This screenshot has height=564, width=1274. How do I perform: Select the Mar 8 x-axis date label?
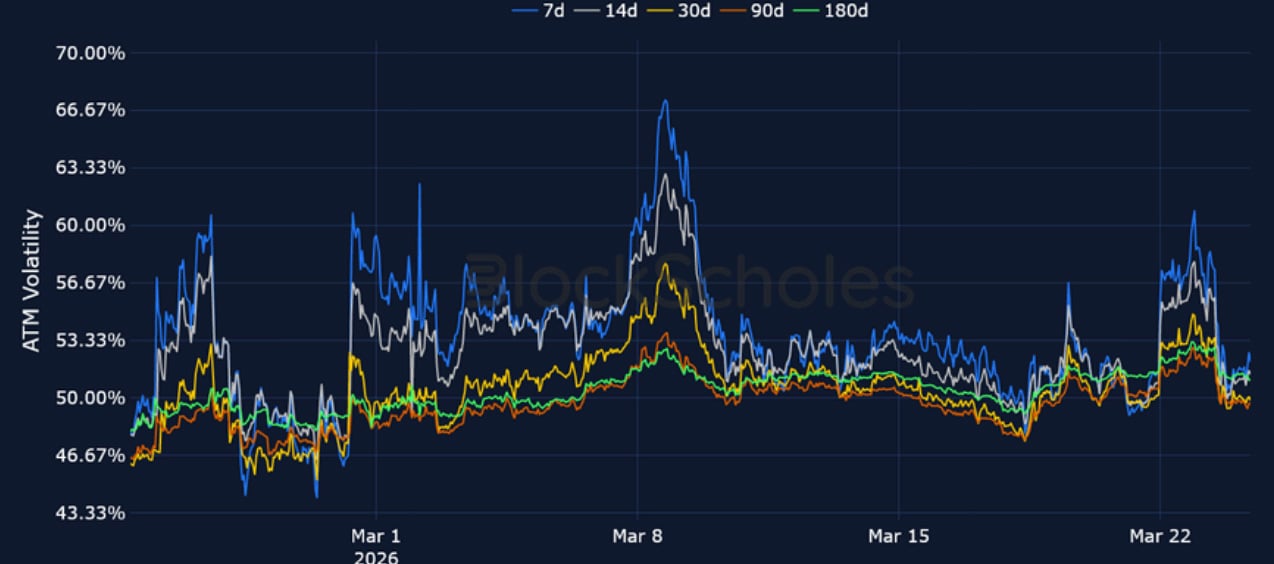point(637,537)
